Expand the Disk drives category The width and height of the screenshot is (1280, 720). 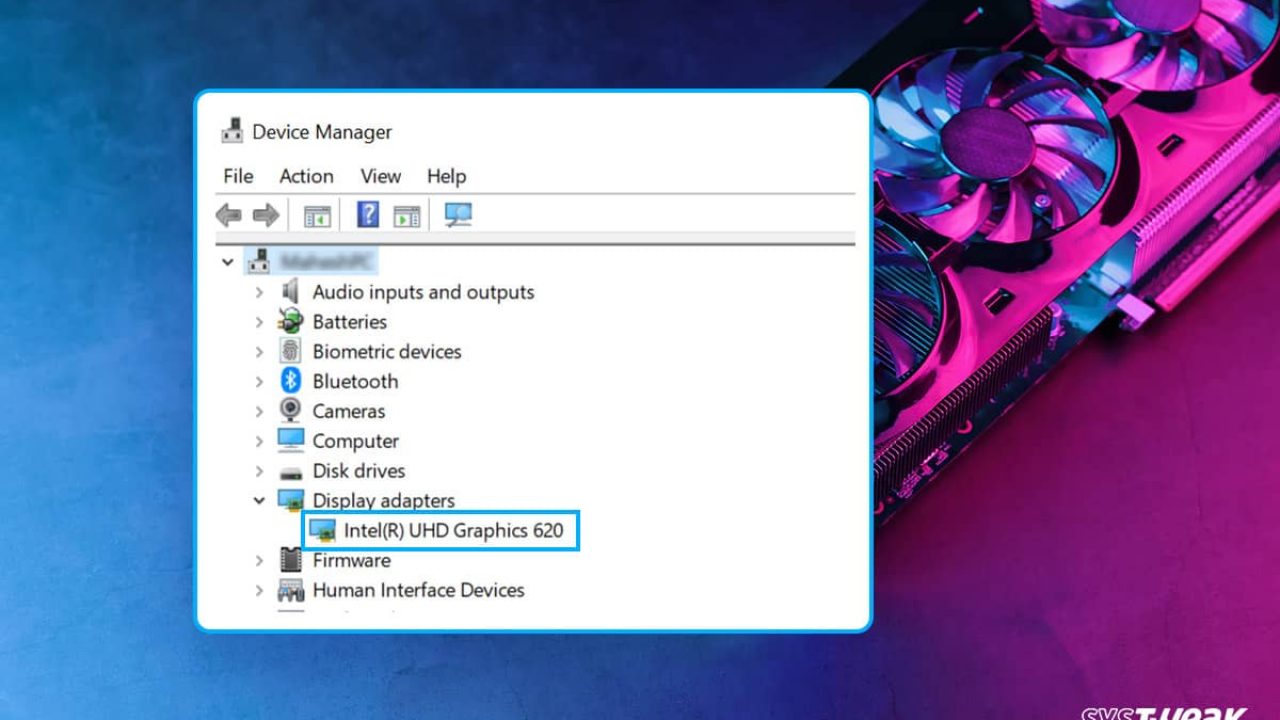click(259, 471)
